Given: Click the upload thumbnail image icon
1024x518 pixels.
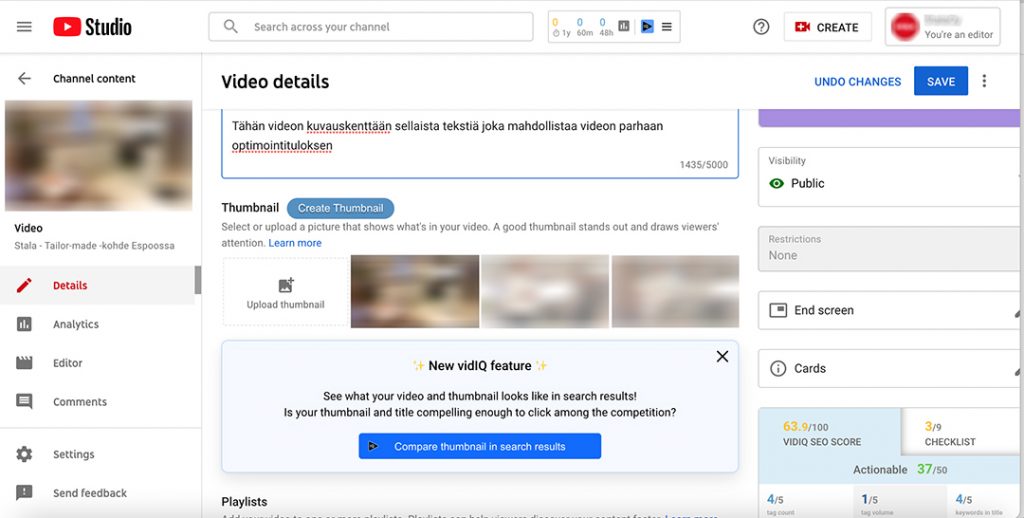Looking at the screenshot, I should [x=285, y=285].
